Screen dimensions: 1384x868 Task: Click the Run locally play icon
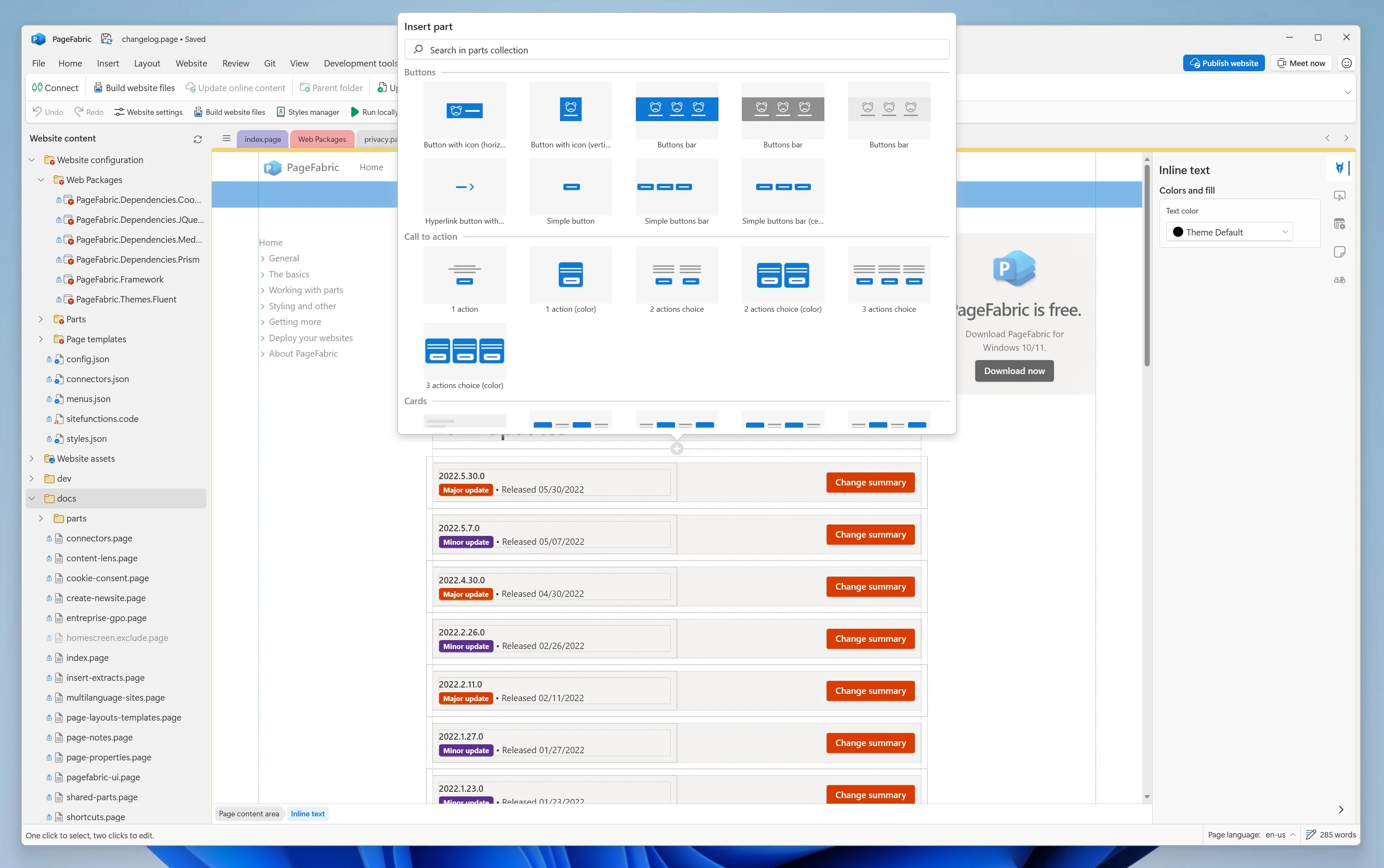[355, 111]
